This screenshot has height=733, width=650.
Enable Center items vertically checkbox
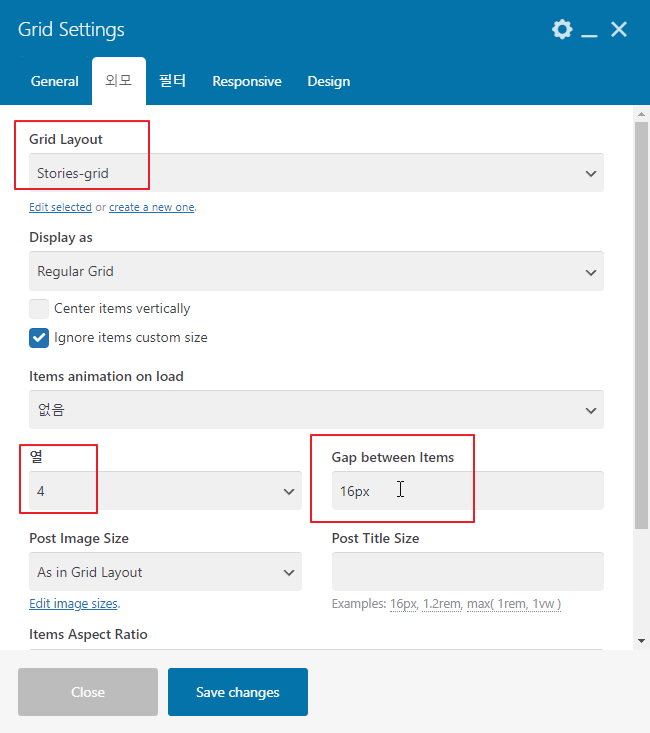point(39,309)
